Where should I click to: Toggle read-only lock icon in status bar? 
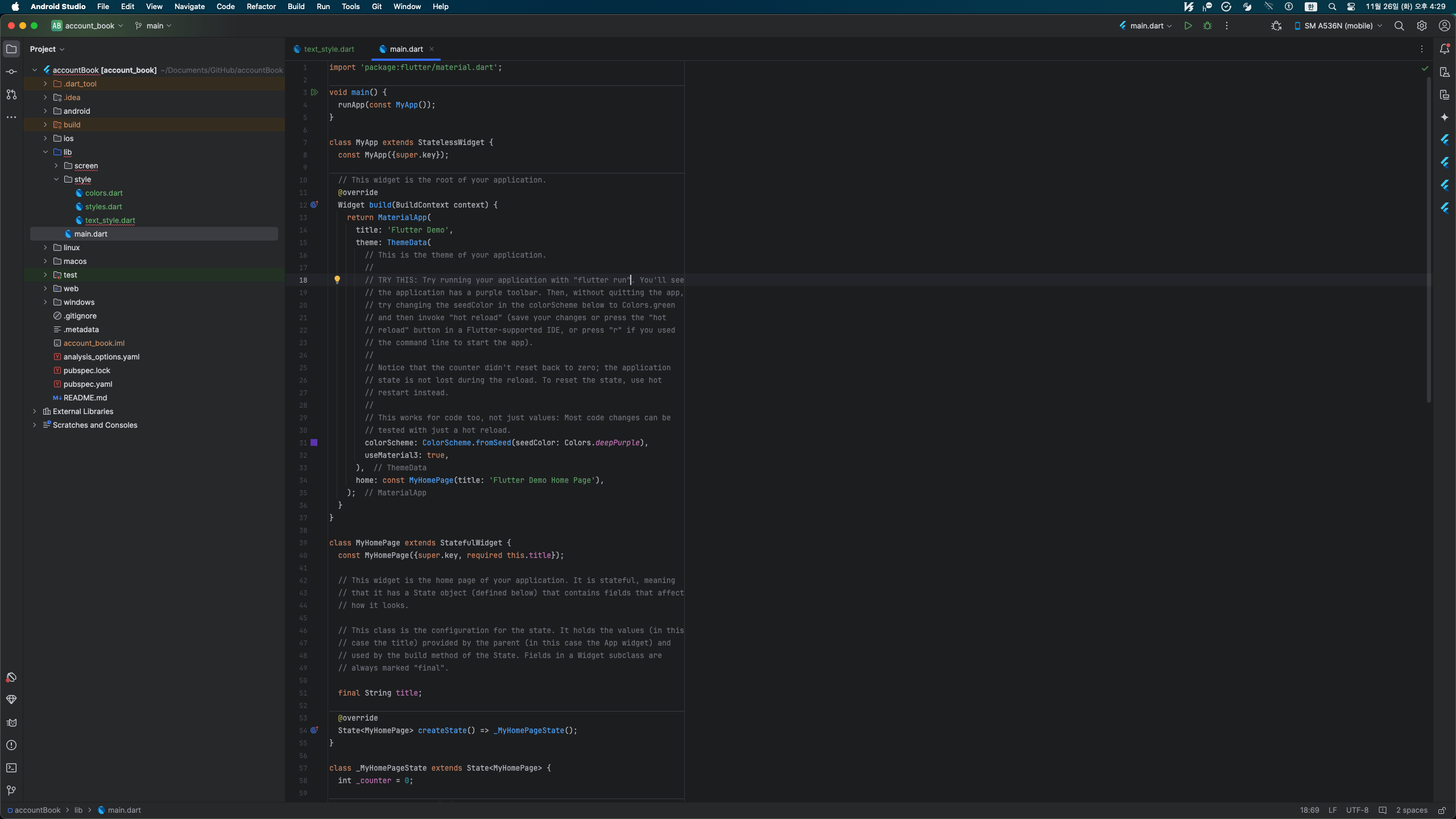tap(1442, 810)
